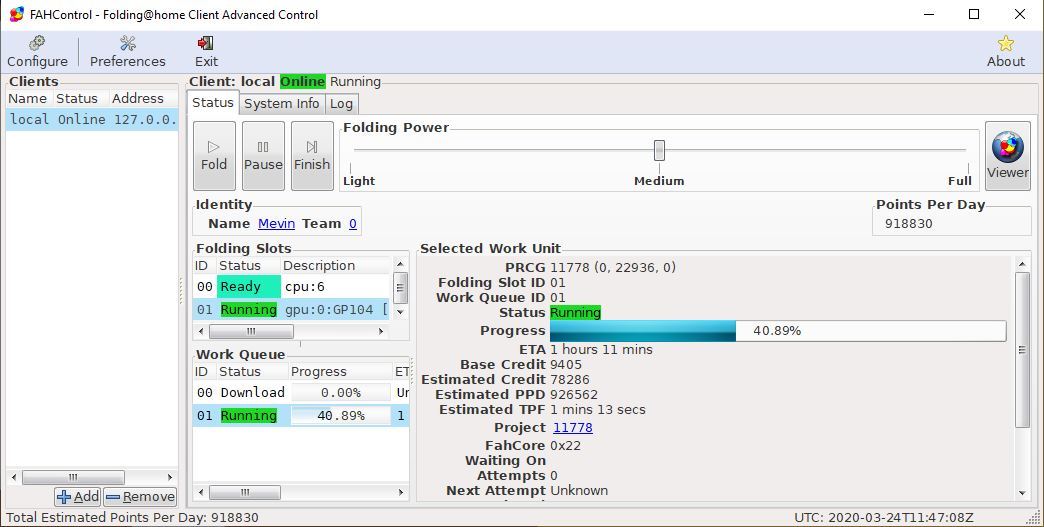Click the FAHControl app icon in title bar

click(x=17, y=14)
